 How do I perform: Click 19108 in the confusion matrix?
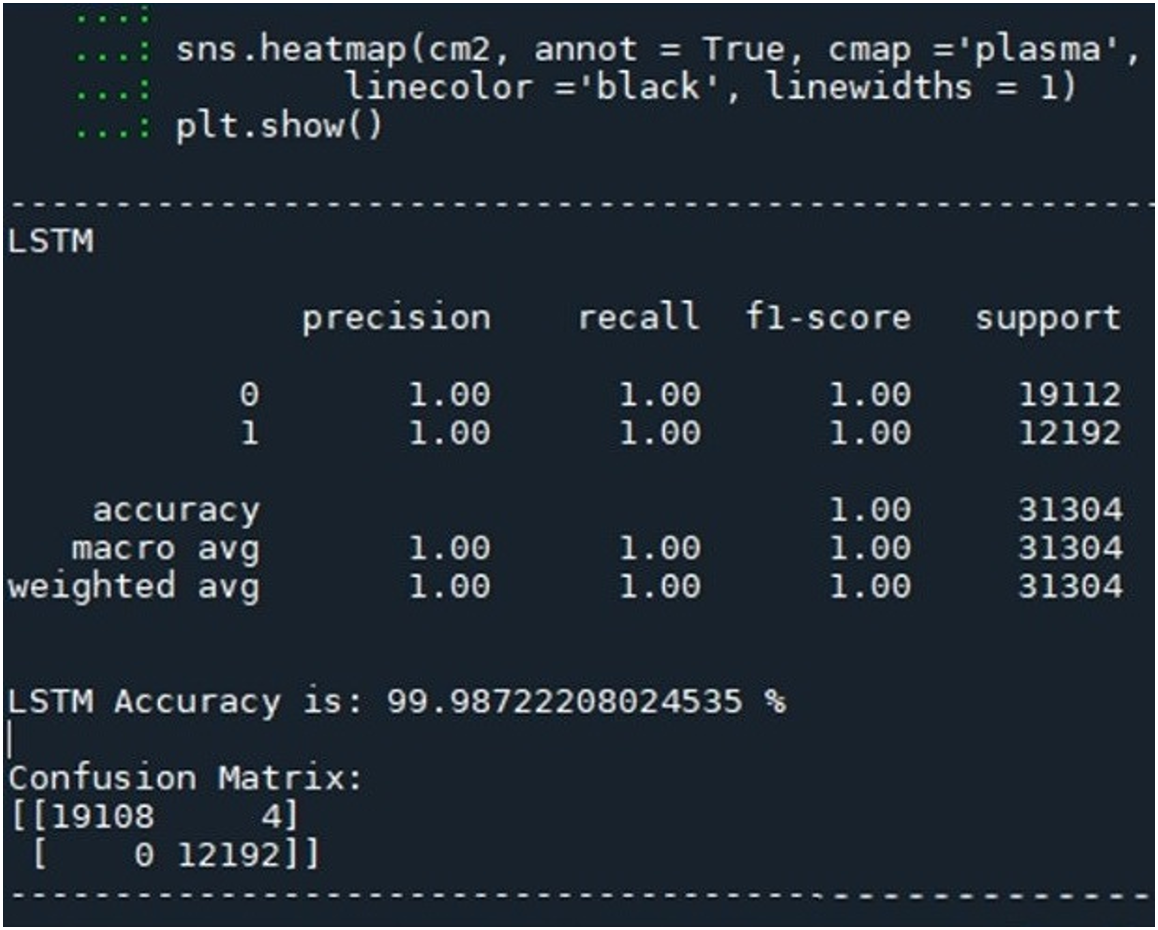101,817
